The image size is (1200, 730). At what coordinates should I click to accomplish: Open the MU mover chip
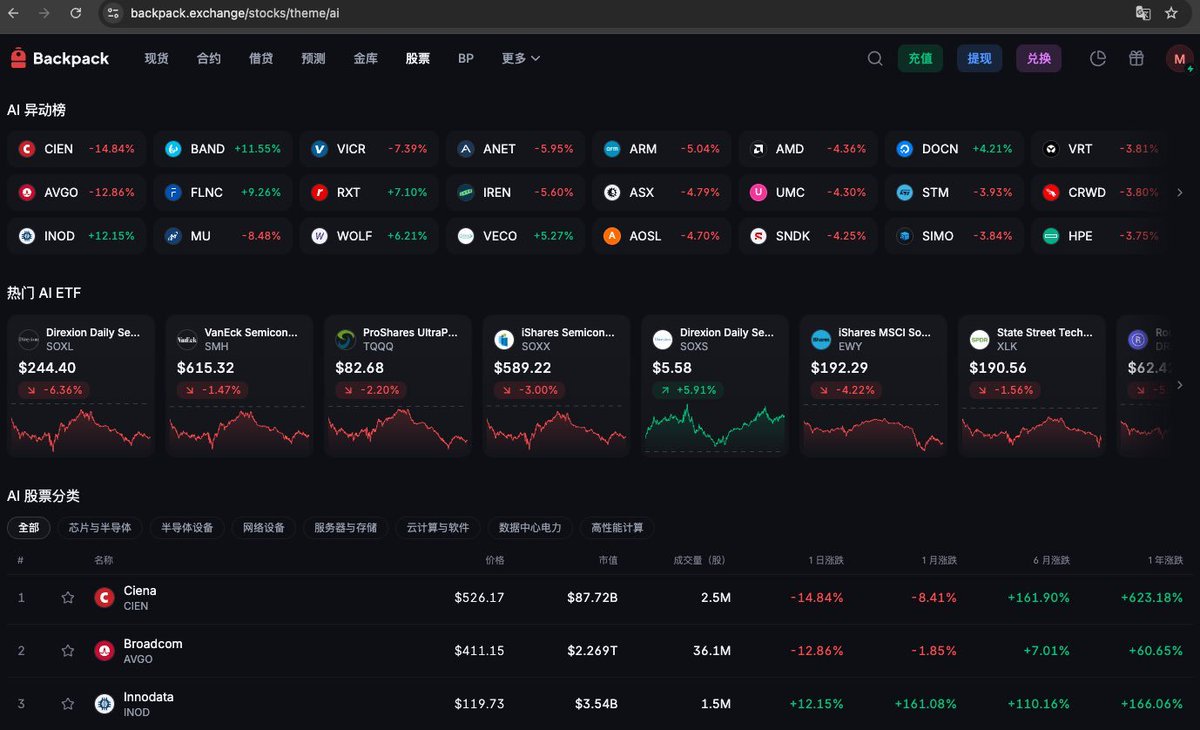223,236
